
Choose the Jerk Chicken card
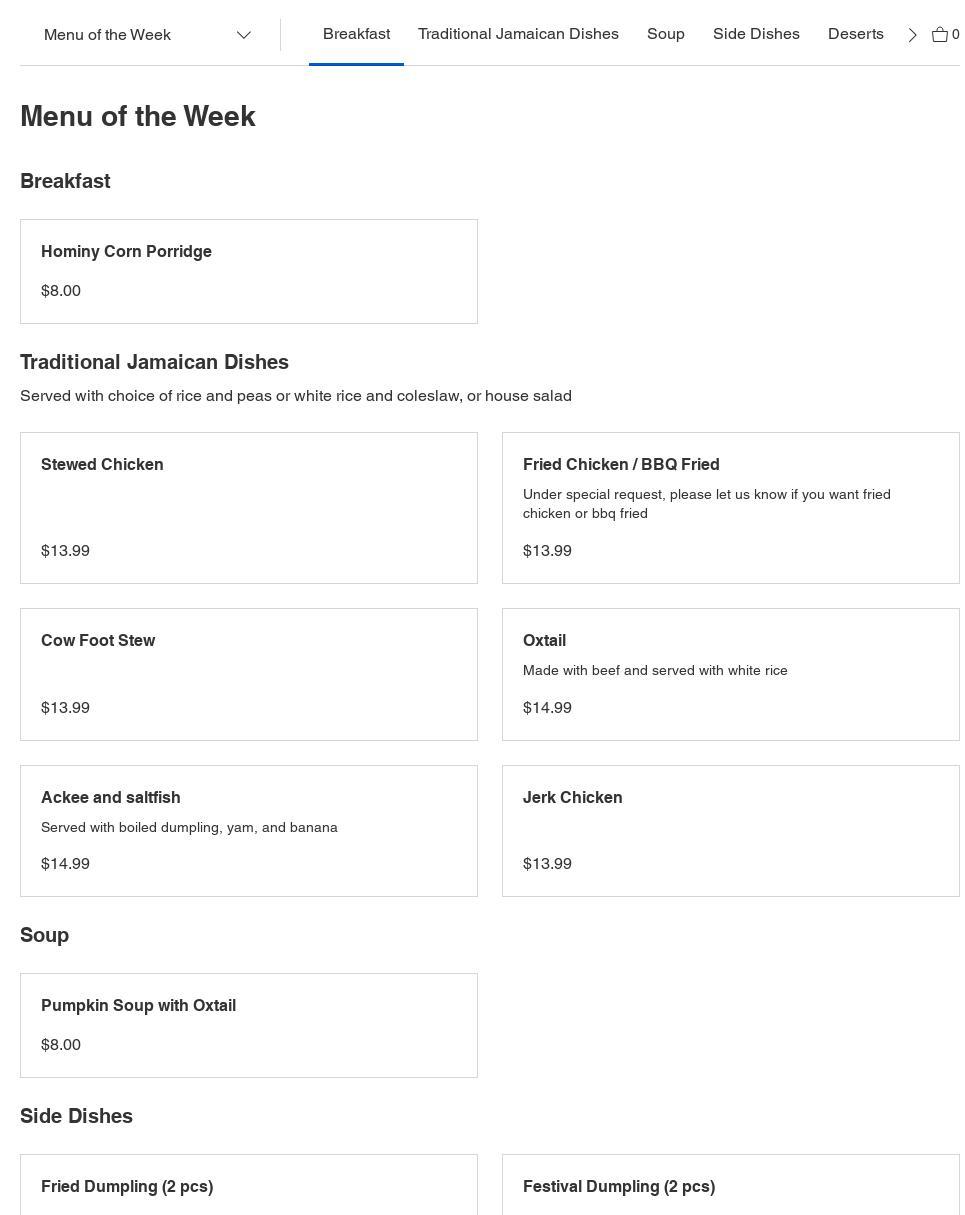(730, 830)
